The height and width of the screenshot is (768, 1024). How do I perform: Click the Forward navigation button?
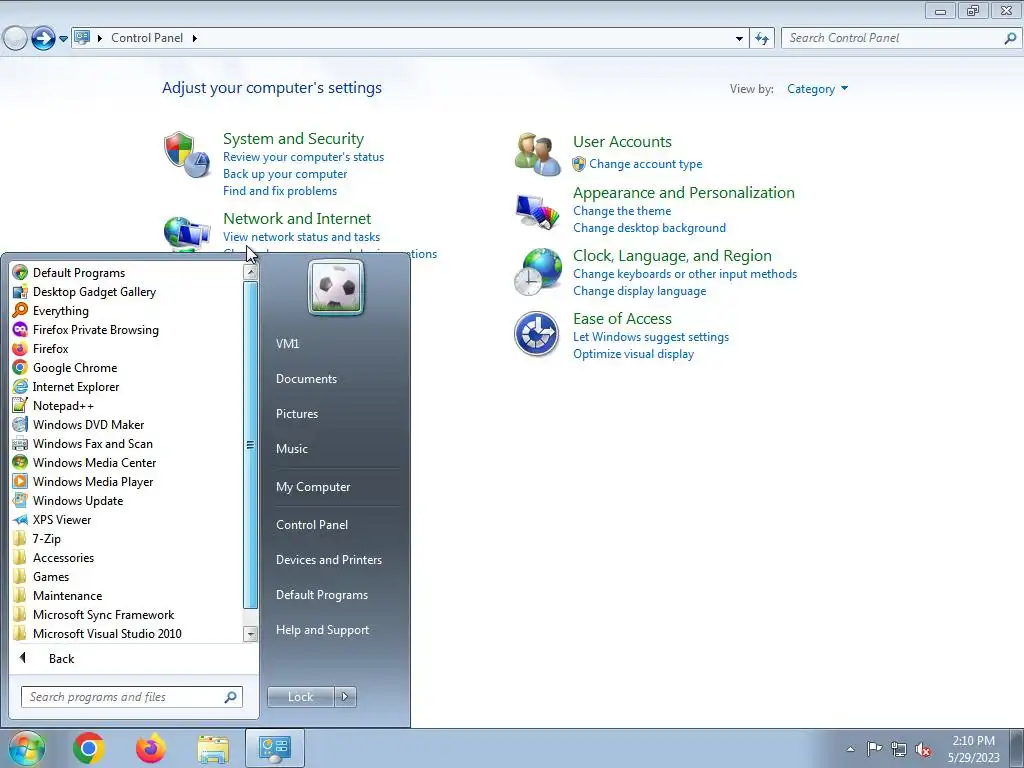[43, 39]
